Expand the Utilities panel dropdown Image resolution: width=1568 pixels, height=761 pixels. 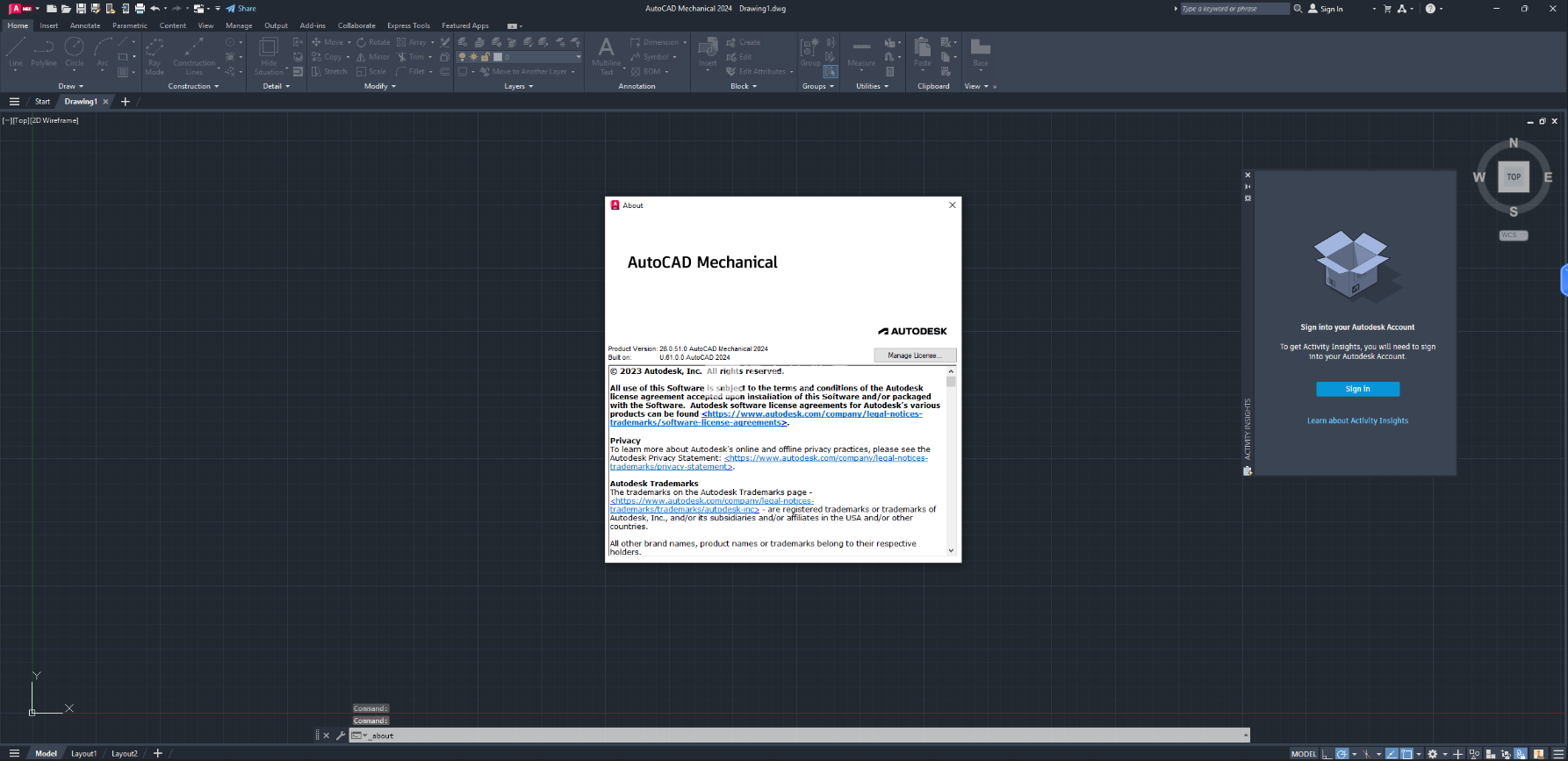click(x=873, y=86)
